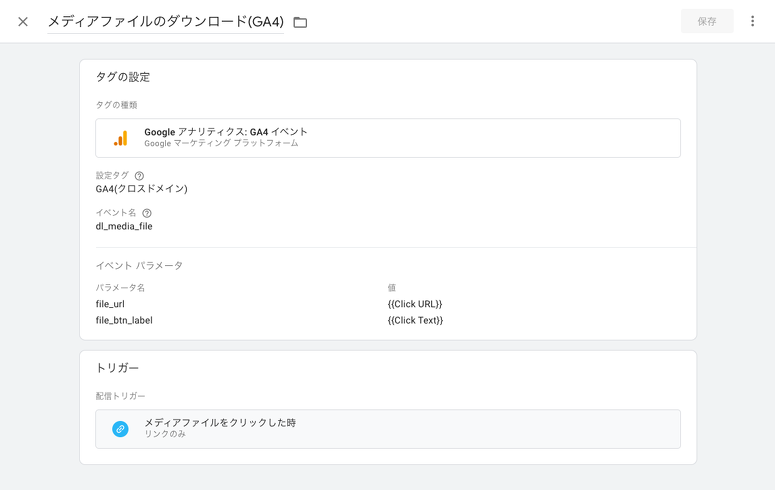Viewport: 775px width, 490px height.
Task: Edit the tag name title field
Action: click(x=165, y=21)
